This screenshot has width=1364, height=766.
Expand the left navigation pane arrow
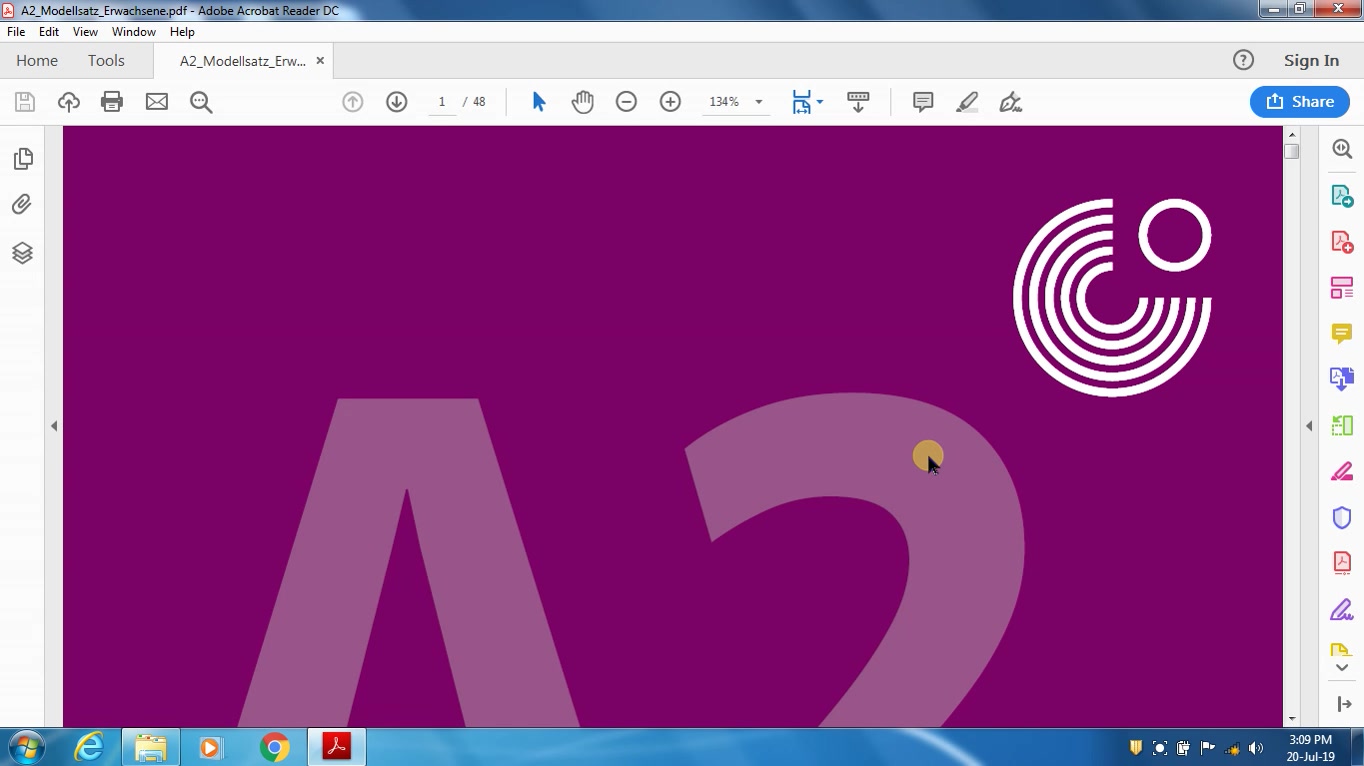pyautogui.click(x=54, y=426)
